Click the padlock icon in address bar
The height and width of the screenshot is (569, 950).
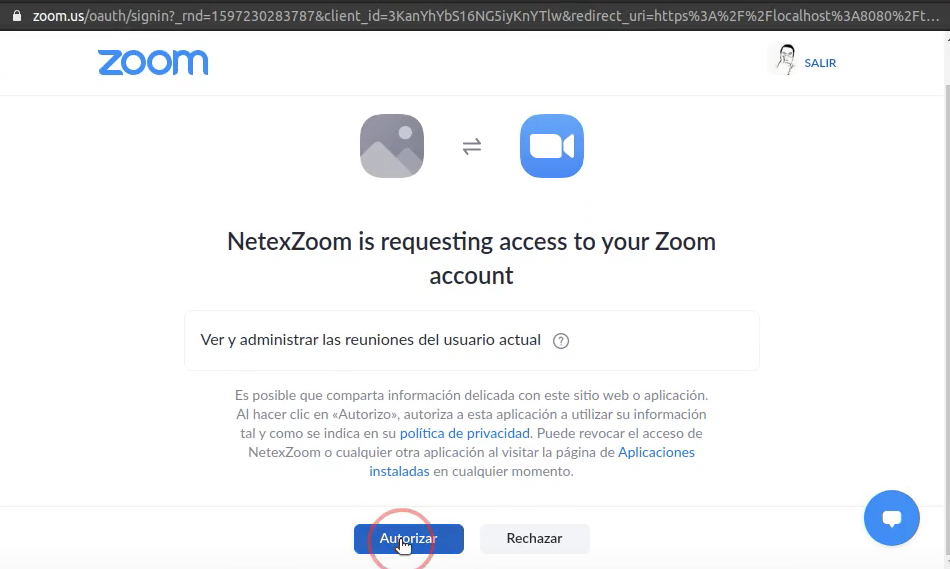[x=15, y=17]
